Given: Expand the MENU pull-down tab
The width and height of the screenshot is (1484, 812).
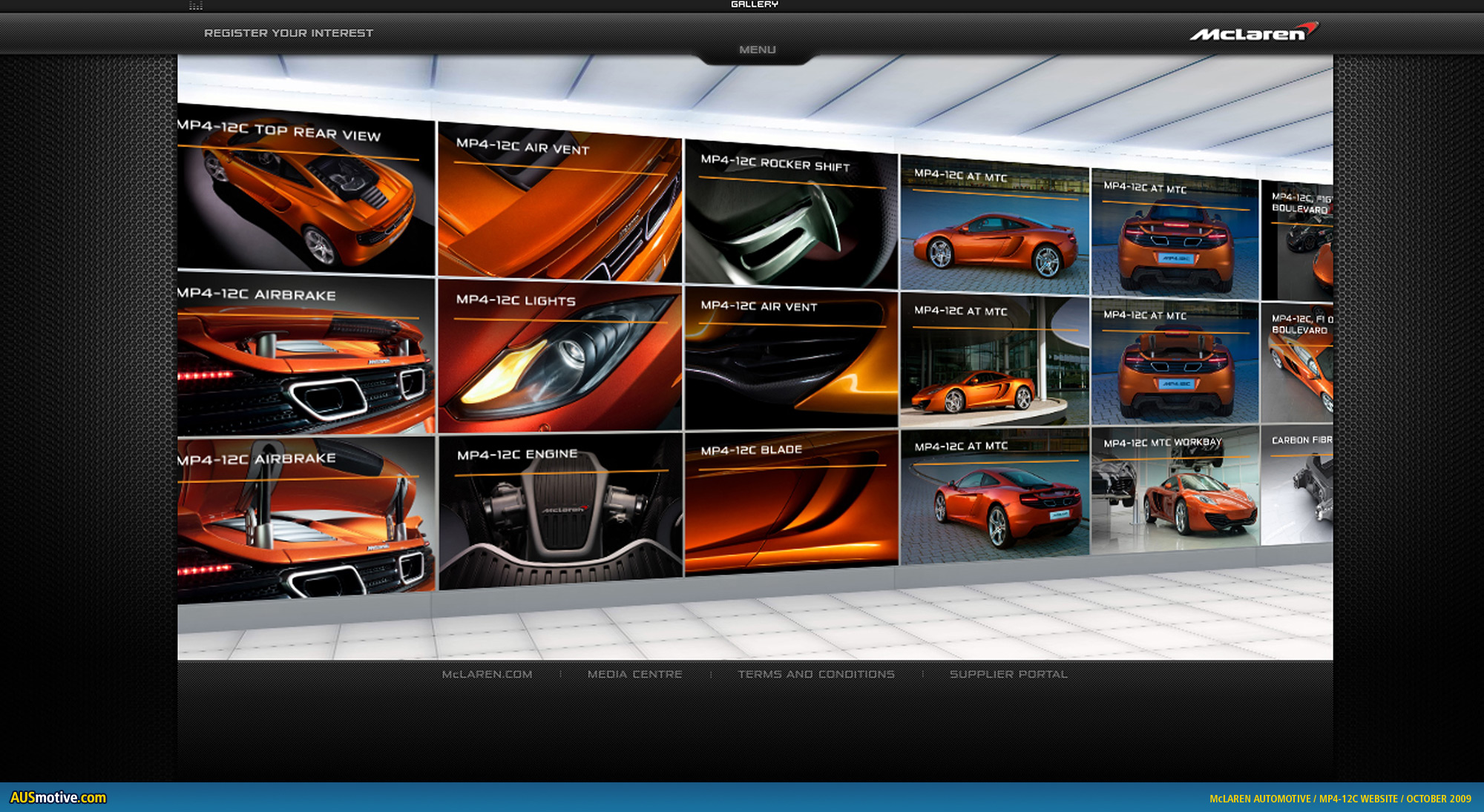Looking at the screenshot, I should 757,50.
